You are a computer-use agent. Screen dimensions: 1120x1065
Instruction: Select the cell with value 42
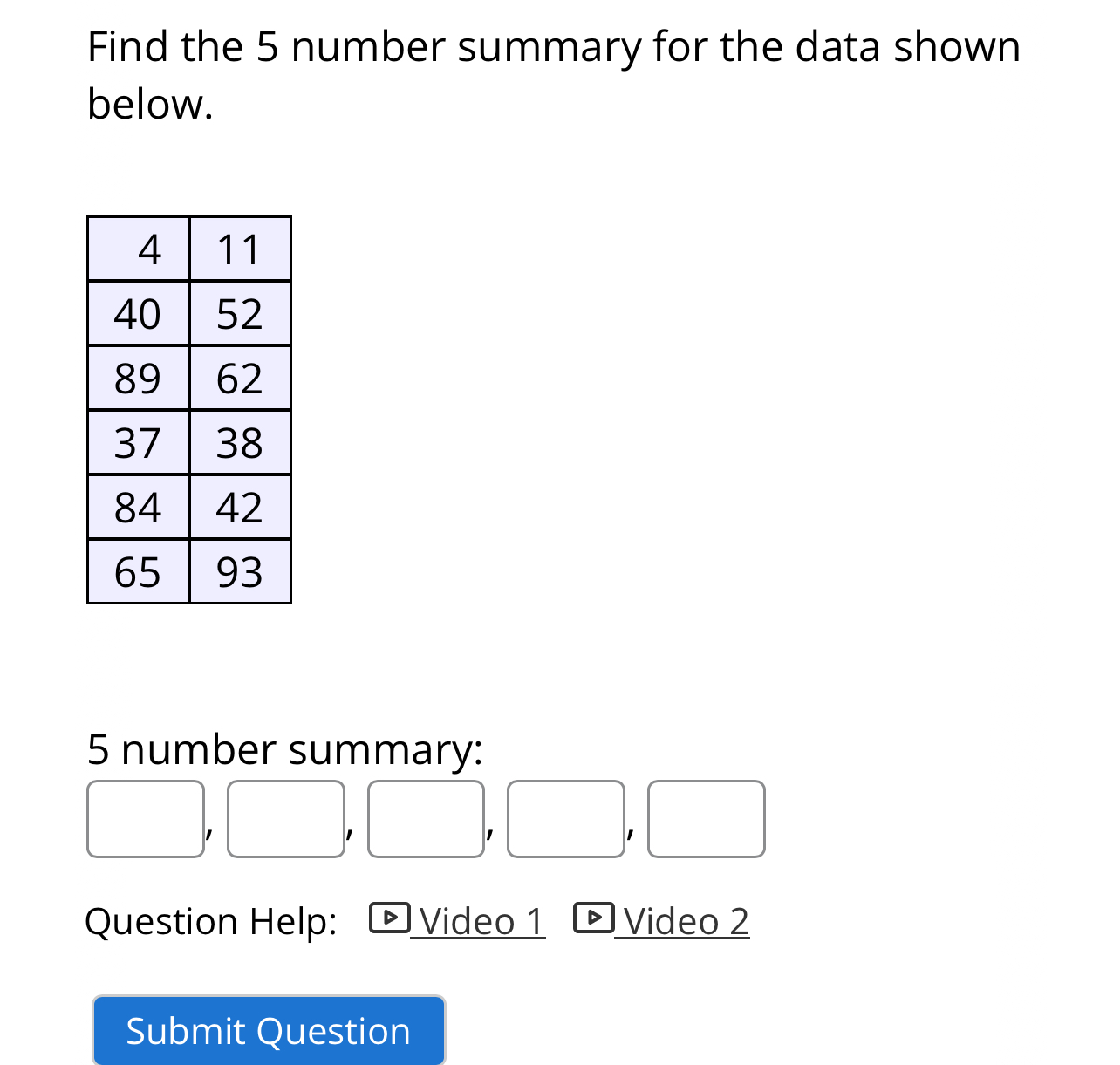pyautogui.click(x=240, y=508)
